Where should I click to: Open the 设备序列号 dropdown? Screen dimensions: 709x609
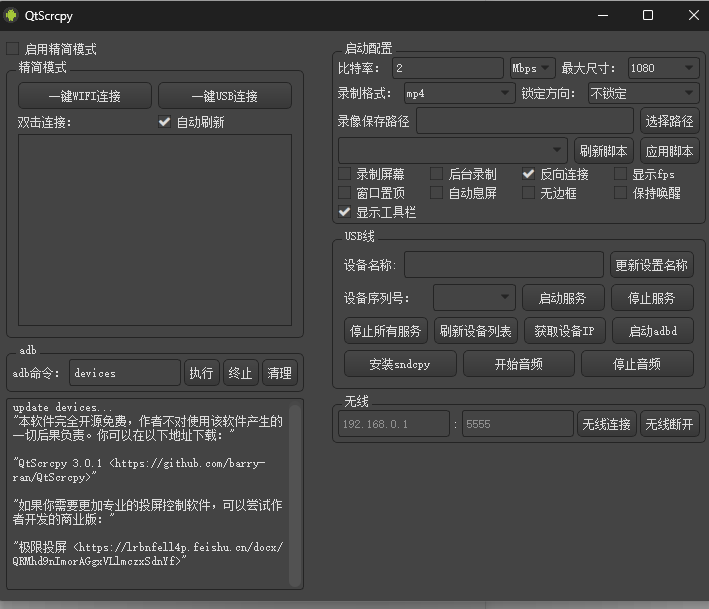point(474,297)
